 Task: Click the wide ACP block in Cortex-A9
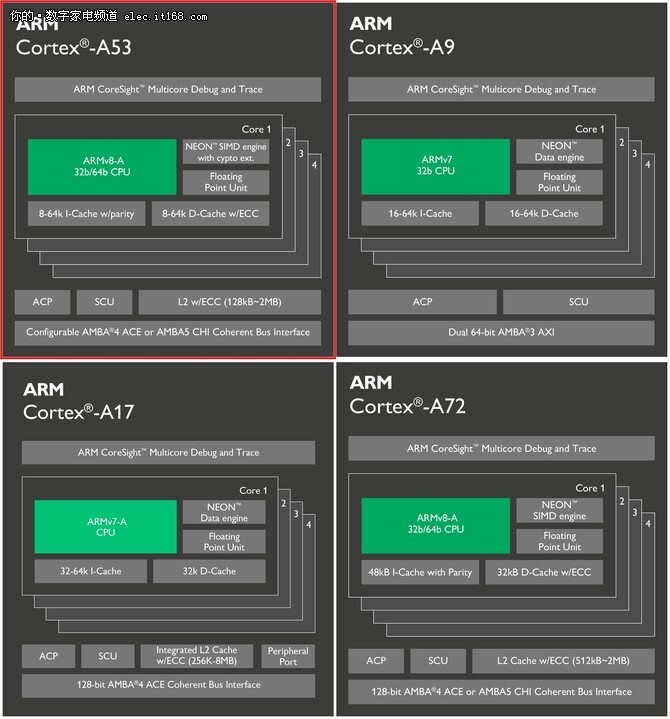coord(422,302)
